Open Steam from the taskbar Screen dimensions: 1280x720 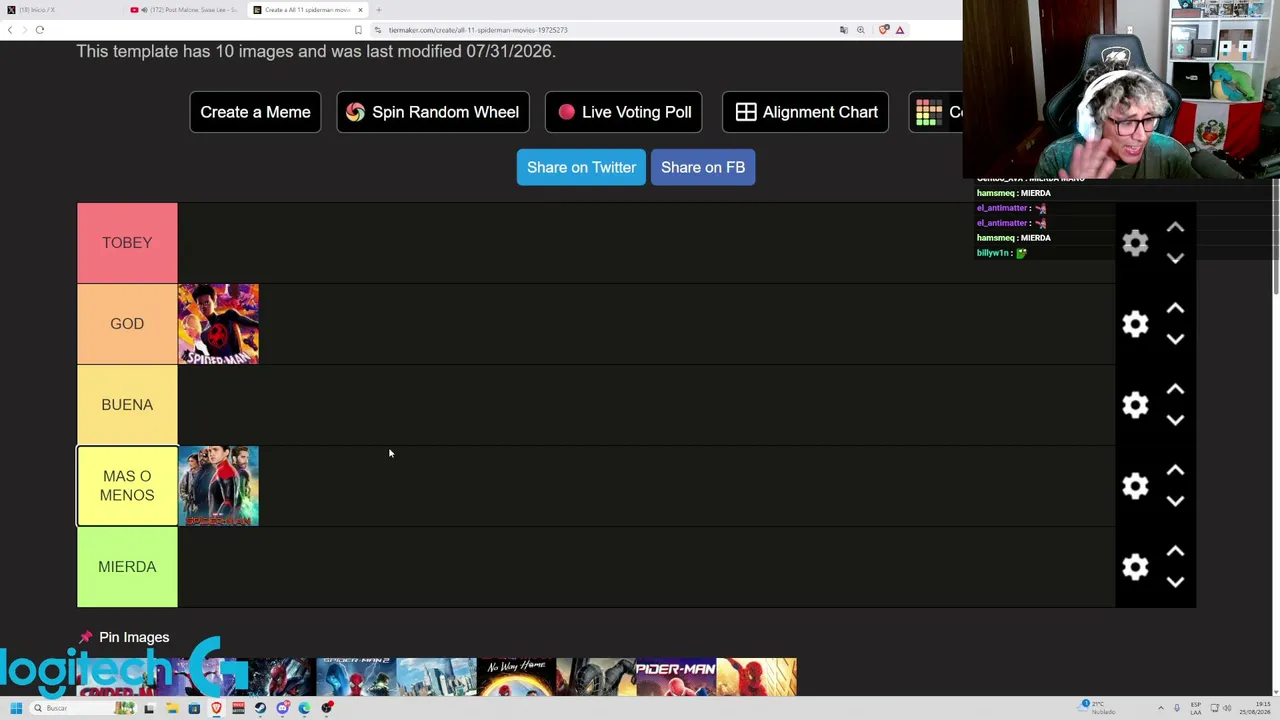[x=260, y=708]
